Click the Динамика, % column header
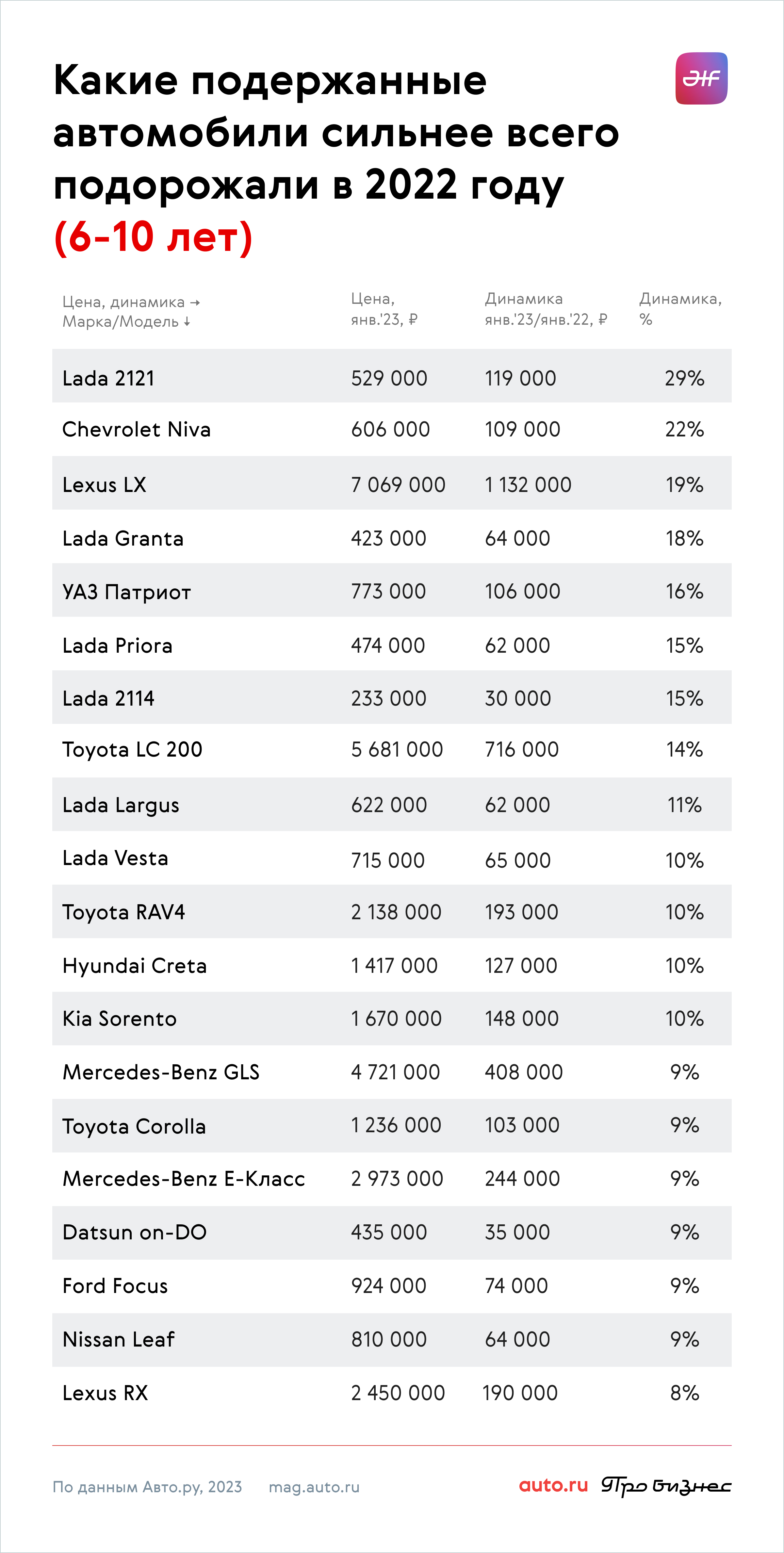This screenshot has height=1553, width=784. coord(680,309)
